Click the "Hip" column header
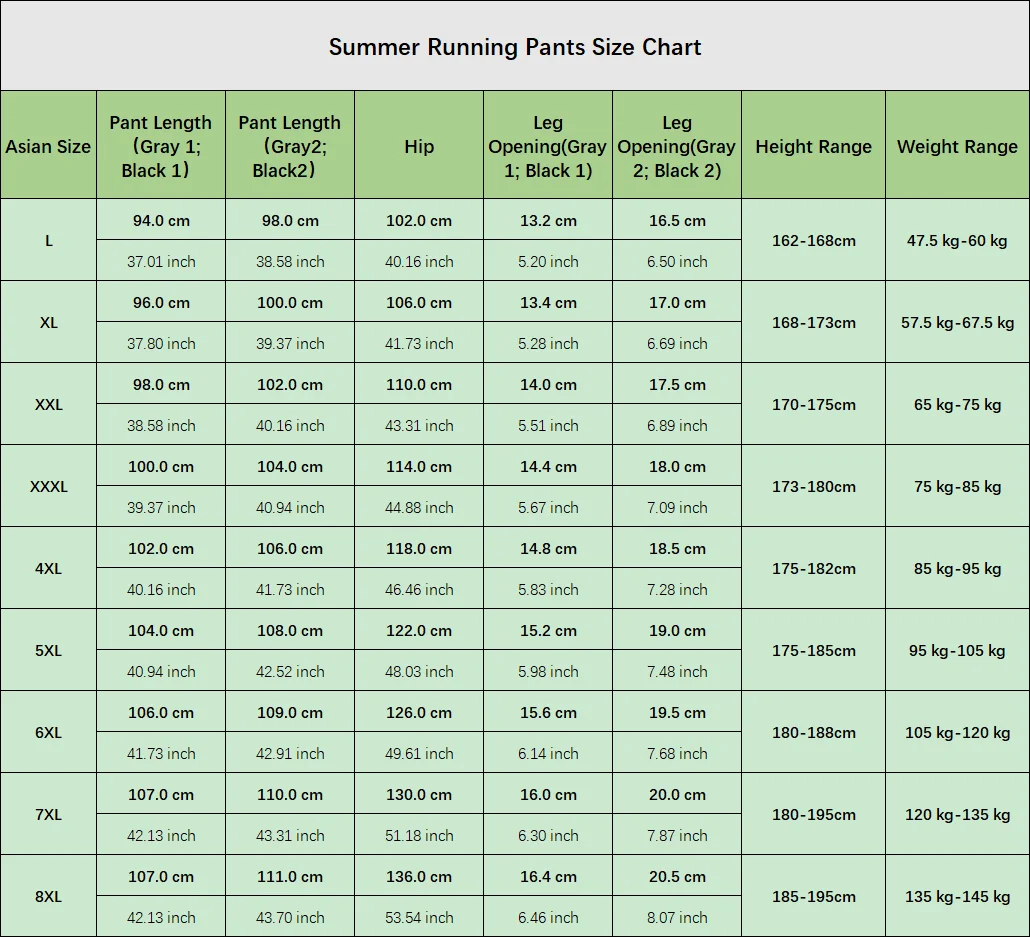The width and height of the screenshot is (1030, 937). [x=419, y=147]
